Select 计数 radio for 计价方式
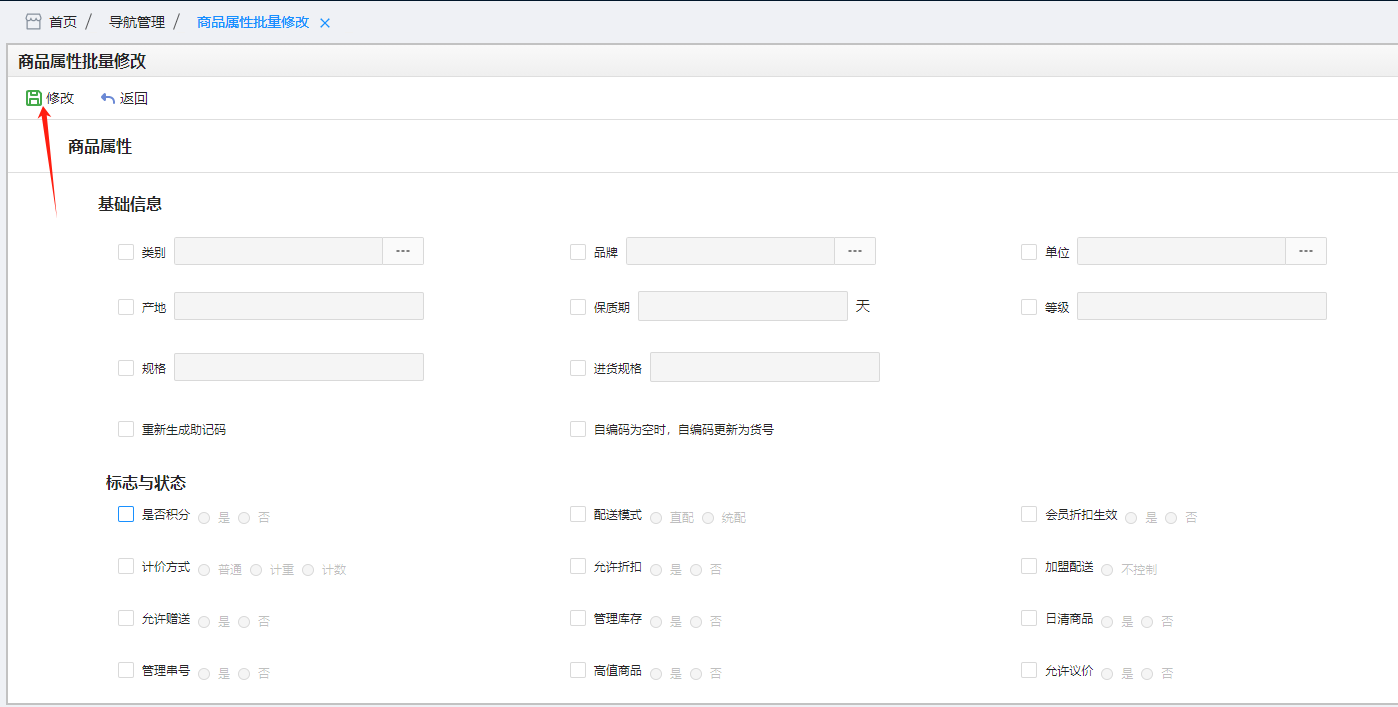 tap(308, 570)
